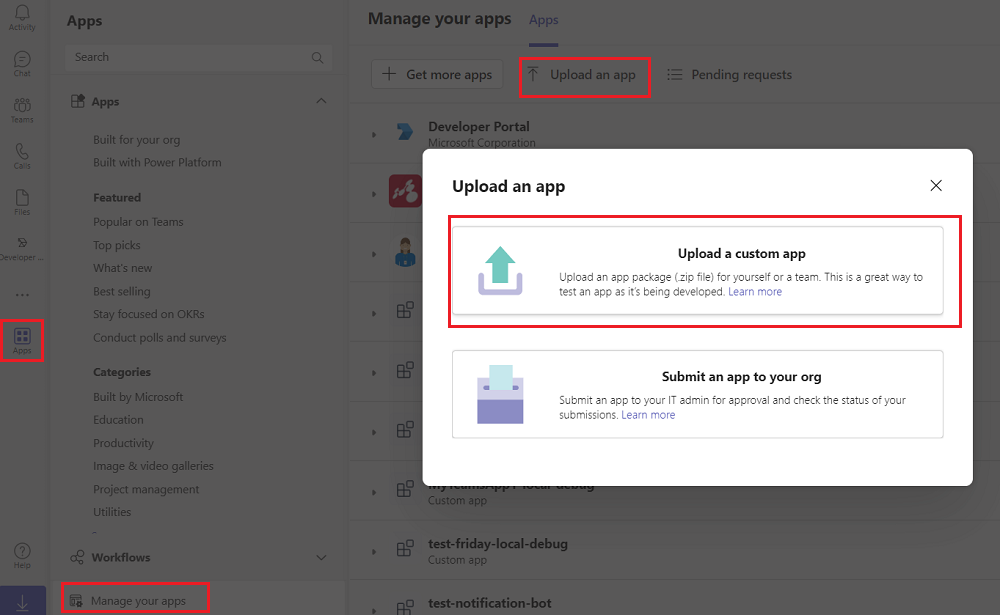Open Built with Power Platform
The height and width of the screenshot is (615, 1000).
(157, 163)
